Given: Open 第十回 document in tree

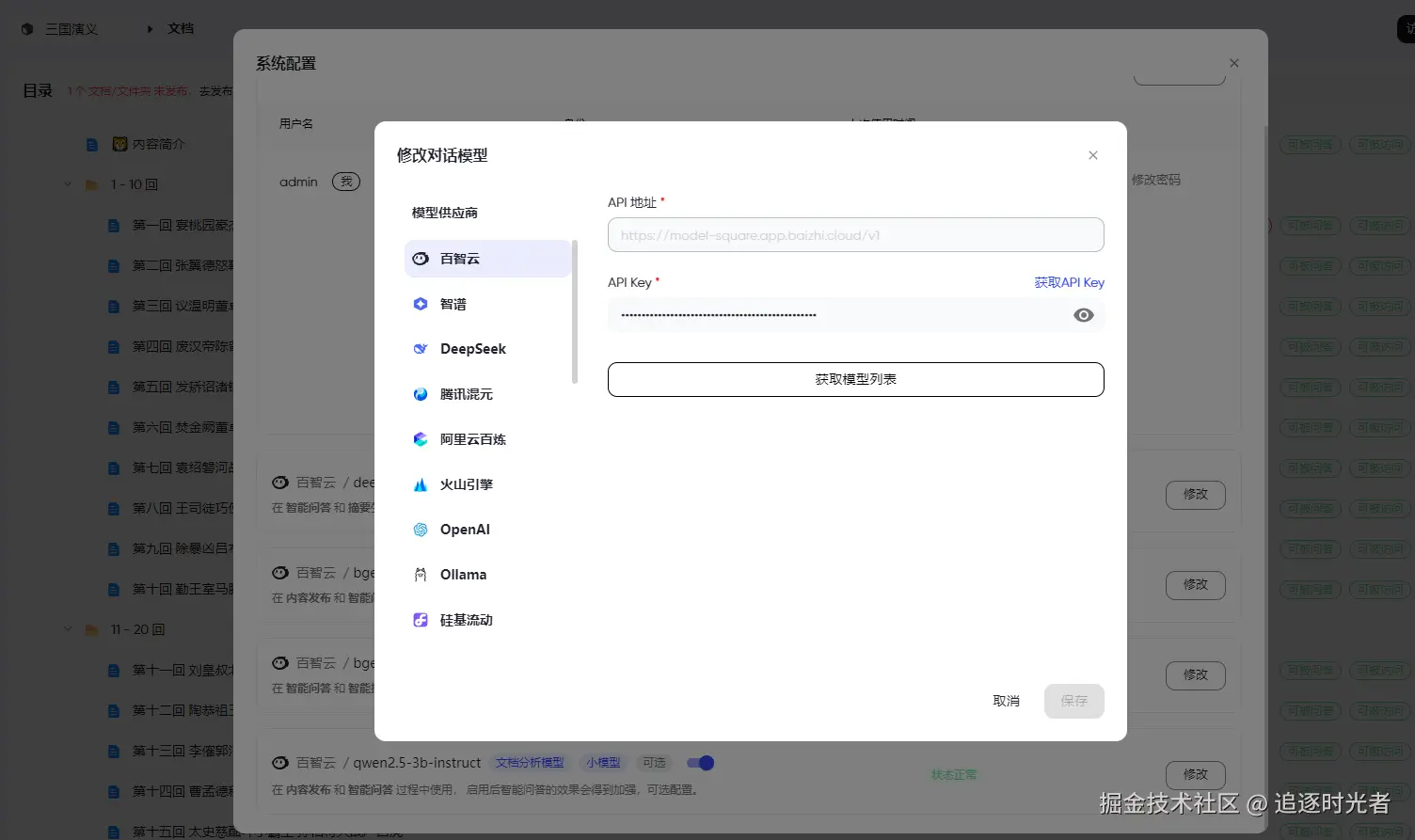Looking at the screenshot, I should point(183,589).
